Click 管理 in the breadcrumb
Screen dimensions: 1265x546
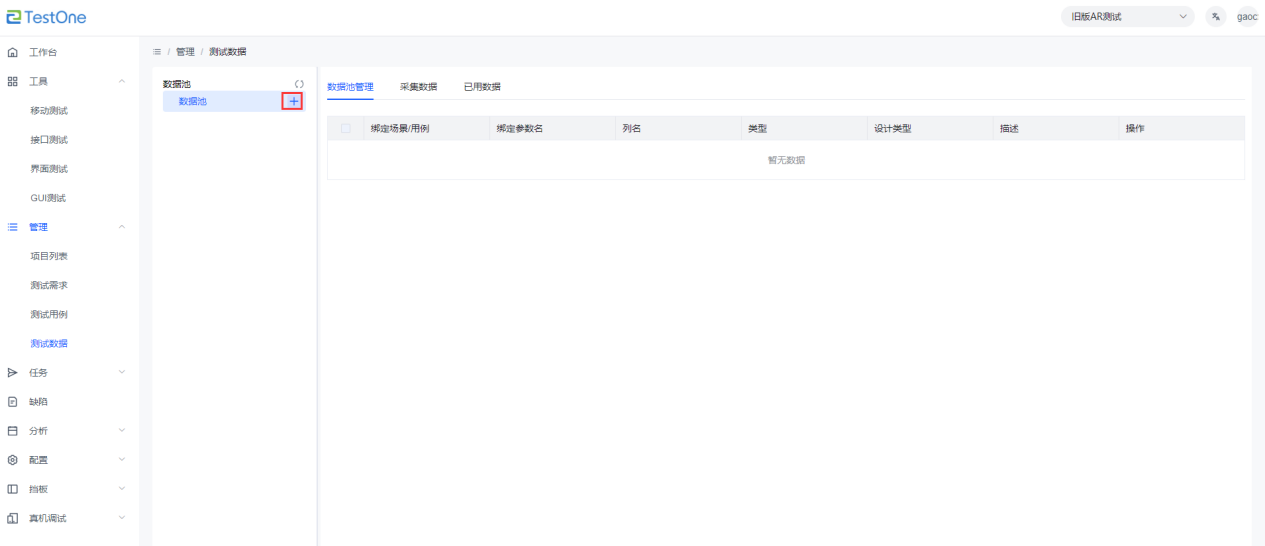[x=185, y=51]
